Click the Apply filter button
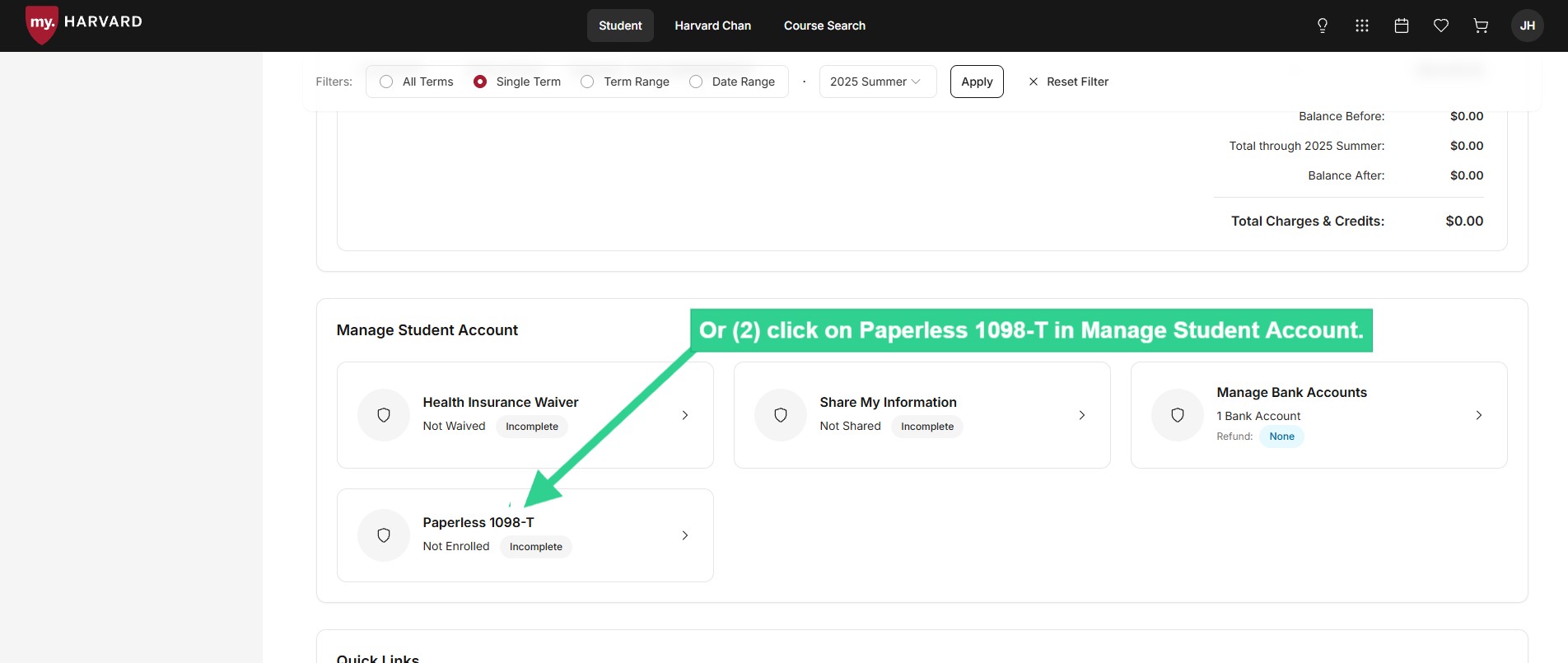The image size is (1568, 663). (x=977, y=82)
